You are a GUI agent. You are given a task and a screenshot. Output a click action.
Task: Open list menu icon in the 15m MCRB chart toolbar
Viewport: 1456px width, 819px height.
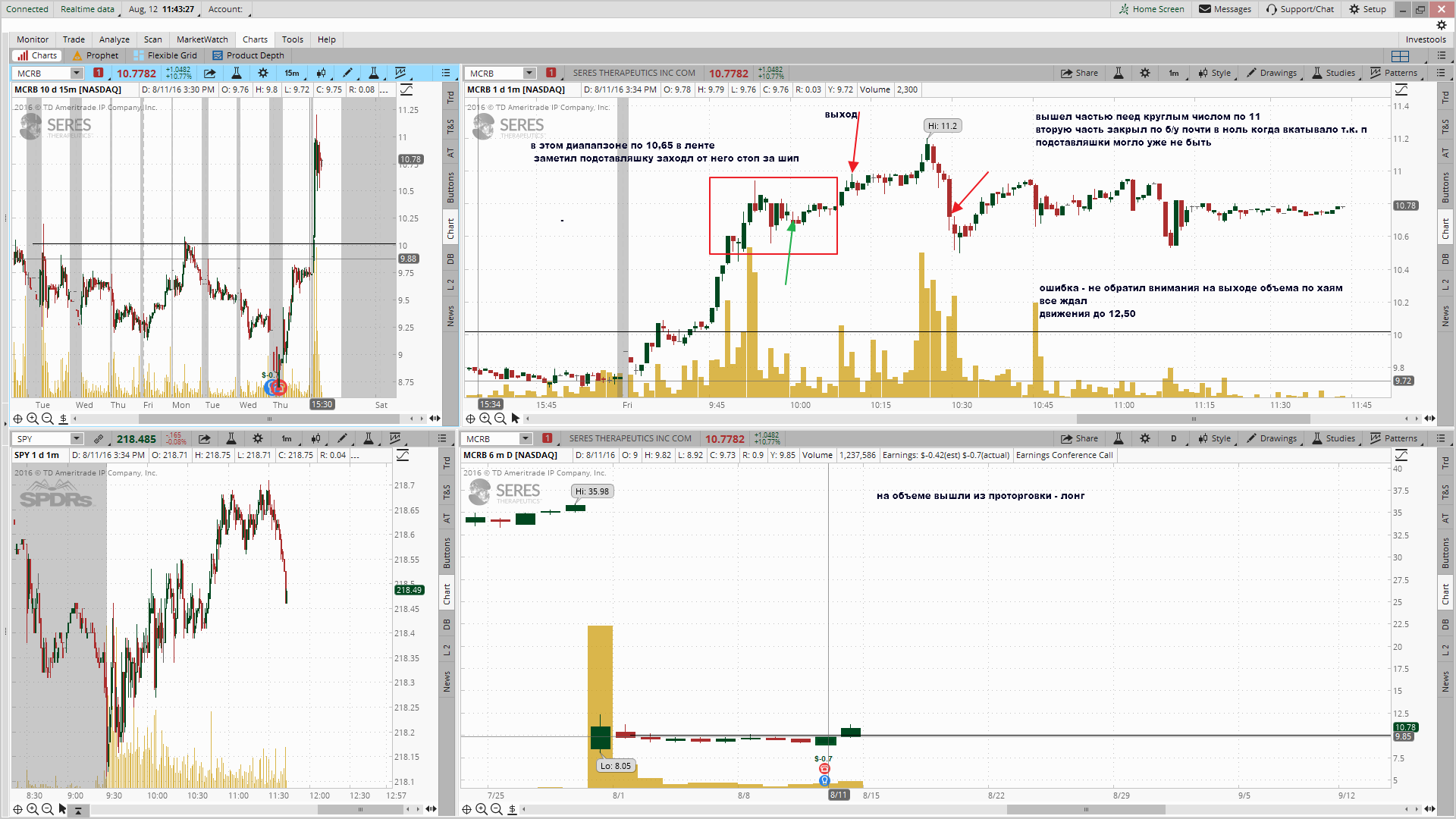pos(446,74)
